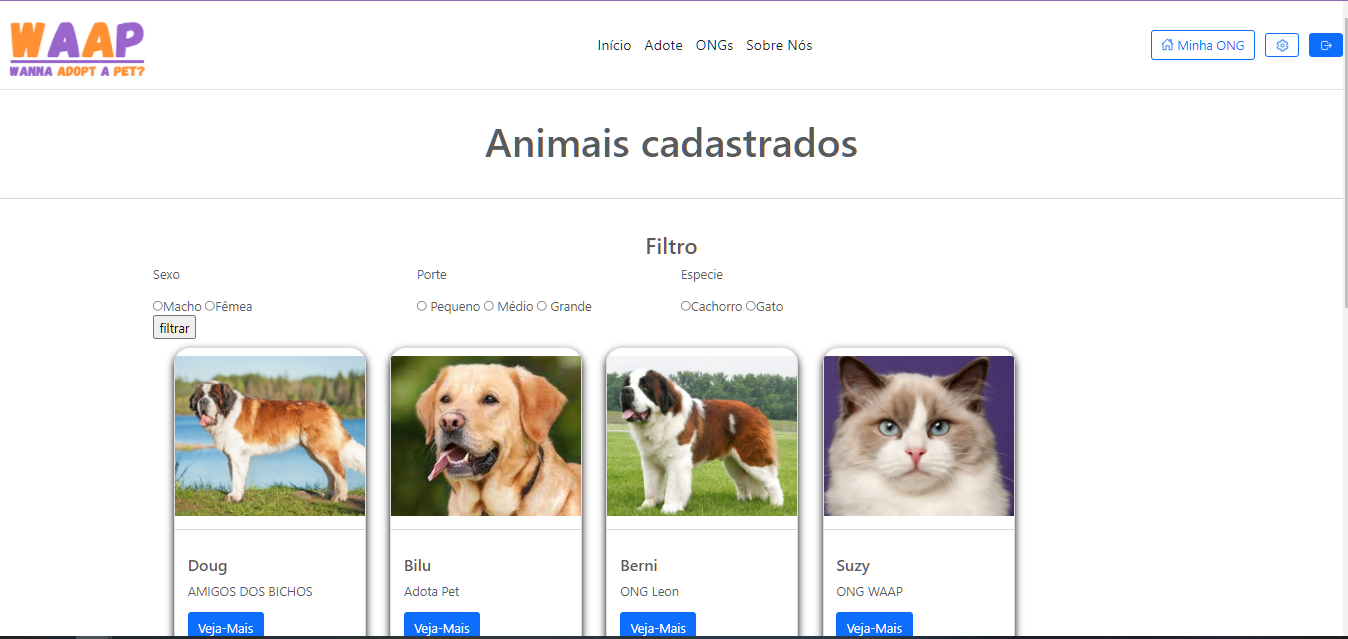The width and height of the screenshot is (1348, 639).
Task: Navigate to the ONGs page
Action: click(714, 45)
